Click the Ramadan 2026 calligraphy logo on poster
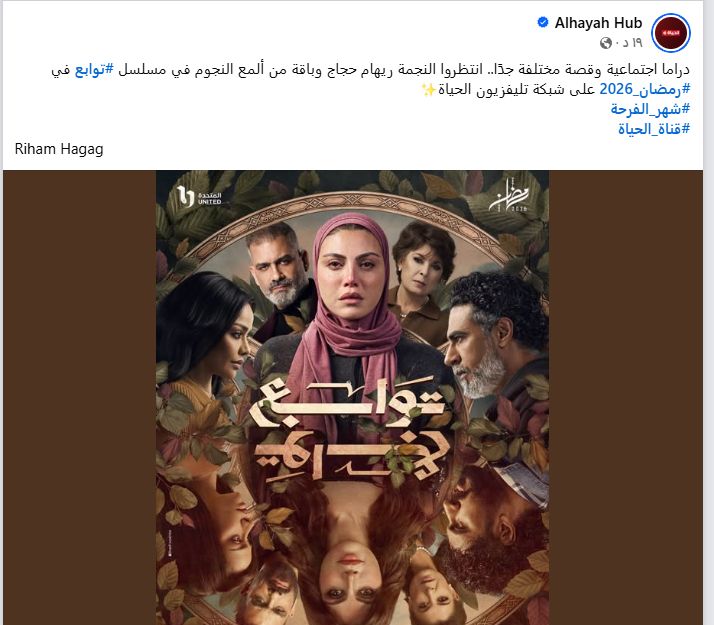714x625 pixels. [x=509, y=196]
